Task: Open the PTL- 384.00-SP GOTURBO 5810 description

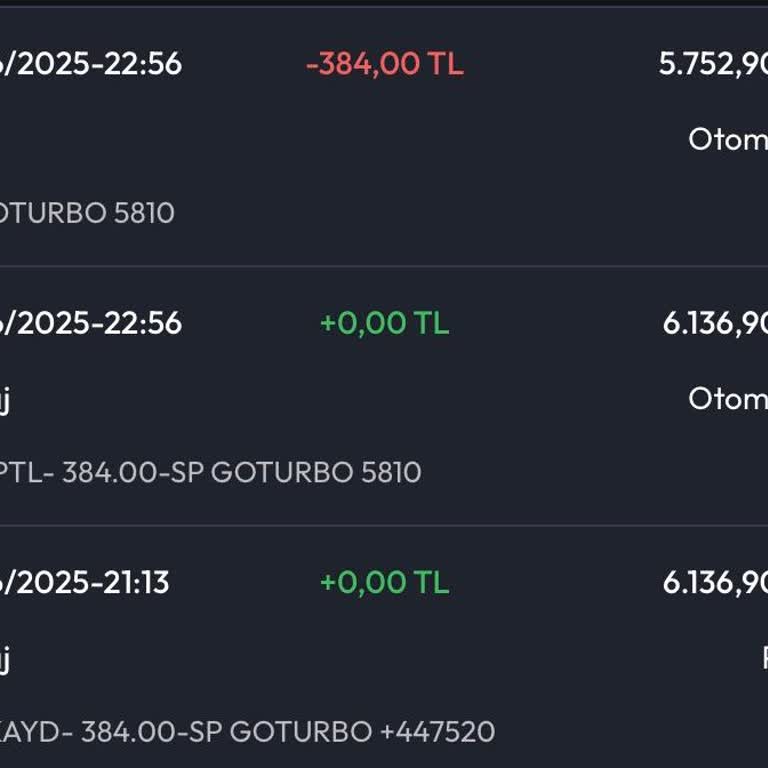Action: point(210,472)
